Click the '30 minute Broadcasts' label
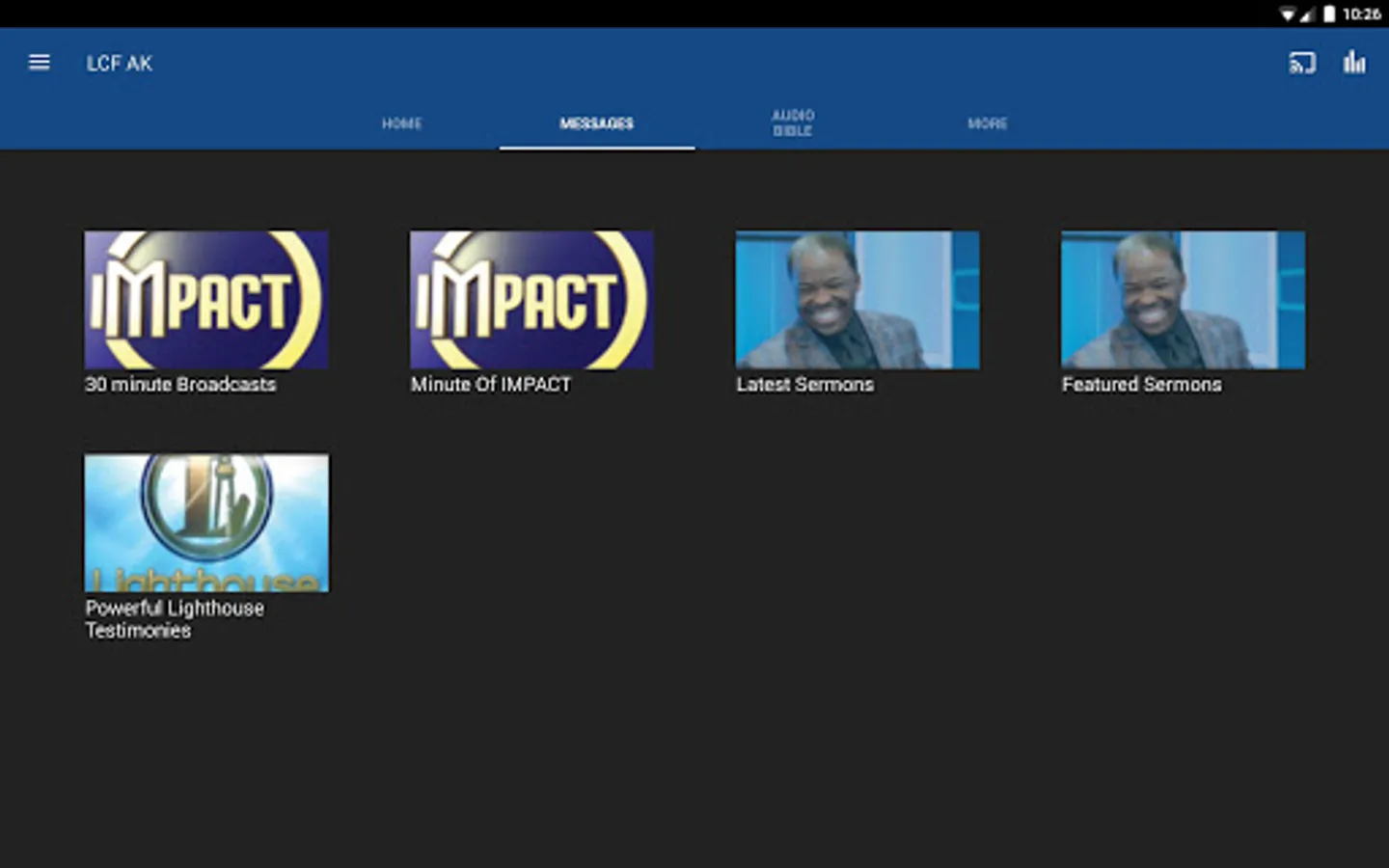The image size is (1389, 868). click(180, 384)
